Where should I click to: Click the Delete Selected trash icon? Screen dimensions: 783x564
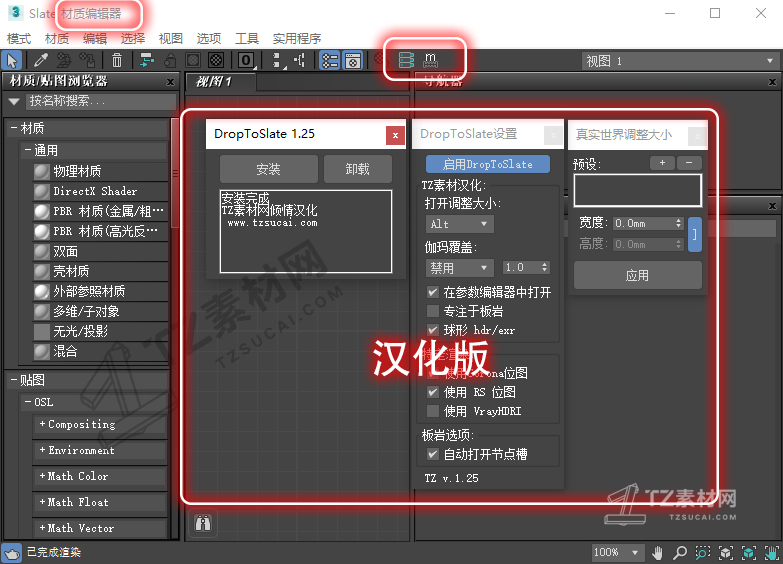117,61
